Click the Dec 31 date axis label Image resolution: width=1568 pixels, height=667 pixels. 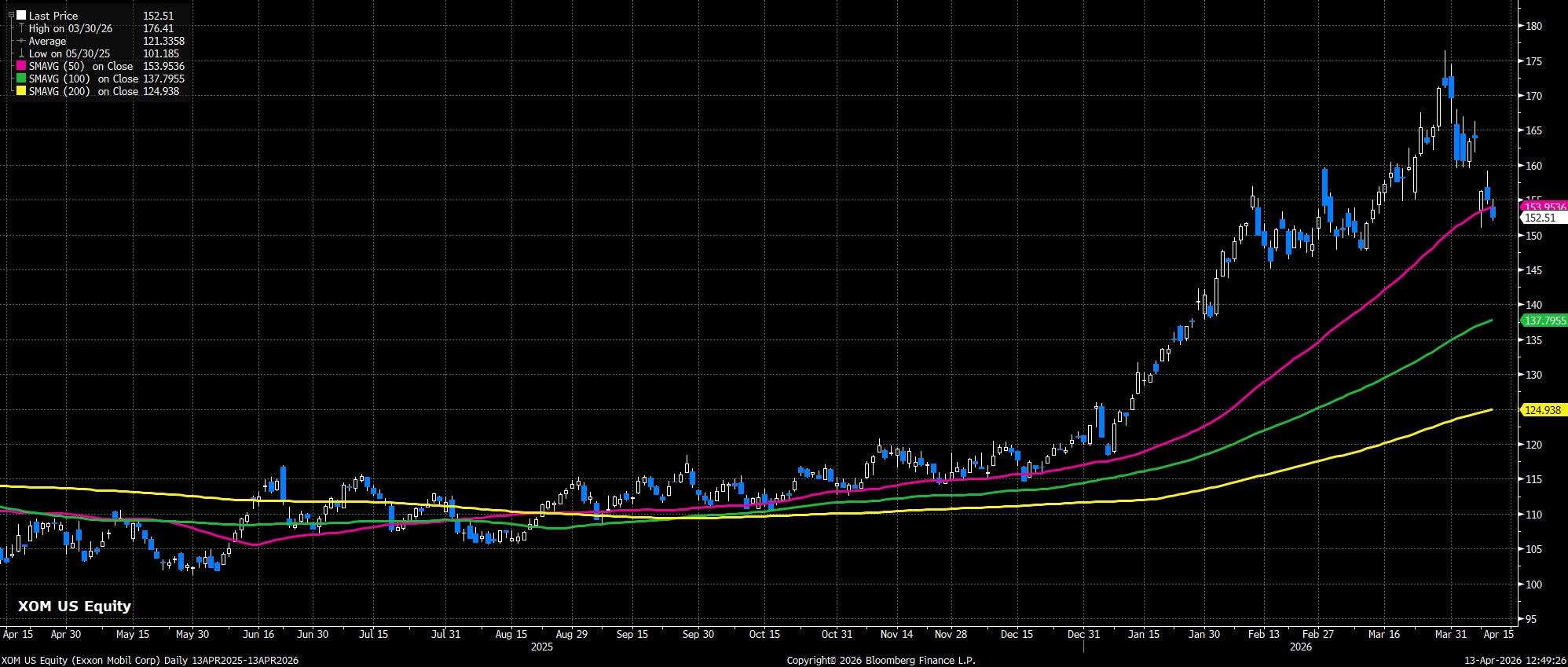pyautogui.click(x=1083, y=634)
